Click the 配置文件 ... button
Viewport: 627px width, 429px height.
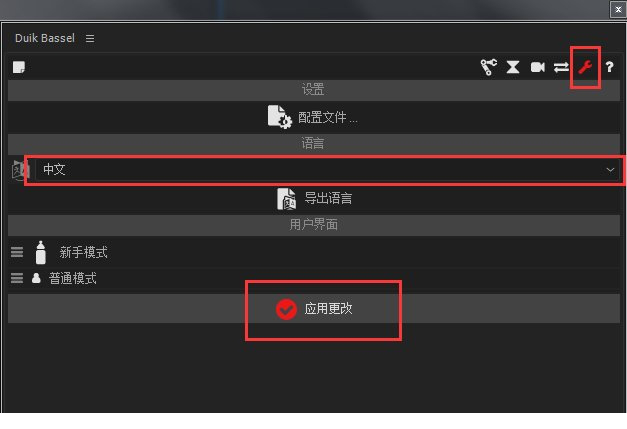click(314, 117)
